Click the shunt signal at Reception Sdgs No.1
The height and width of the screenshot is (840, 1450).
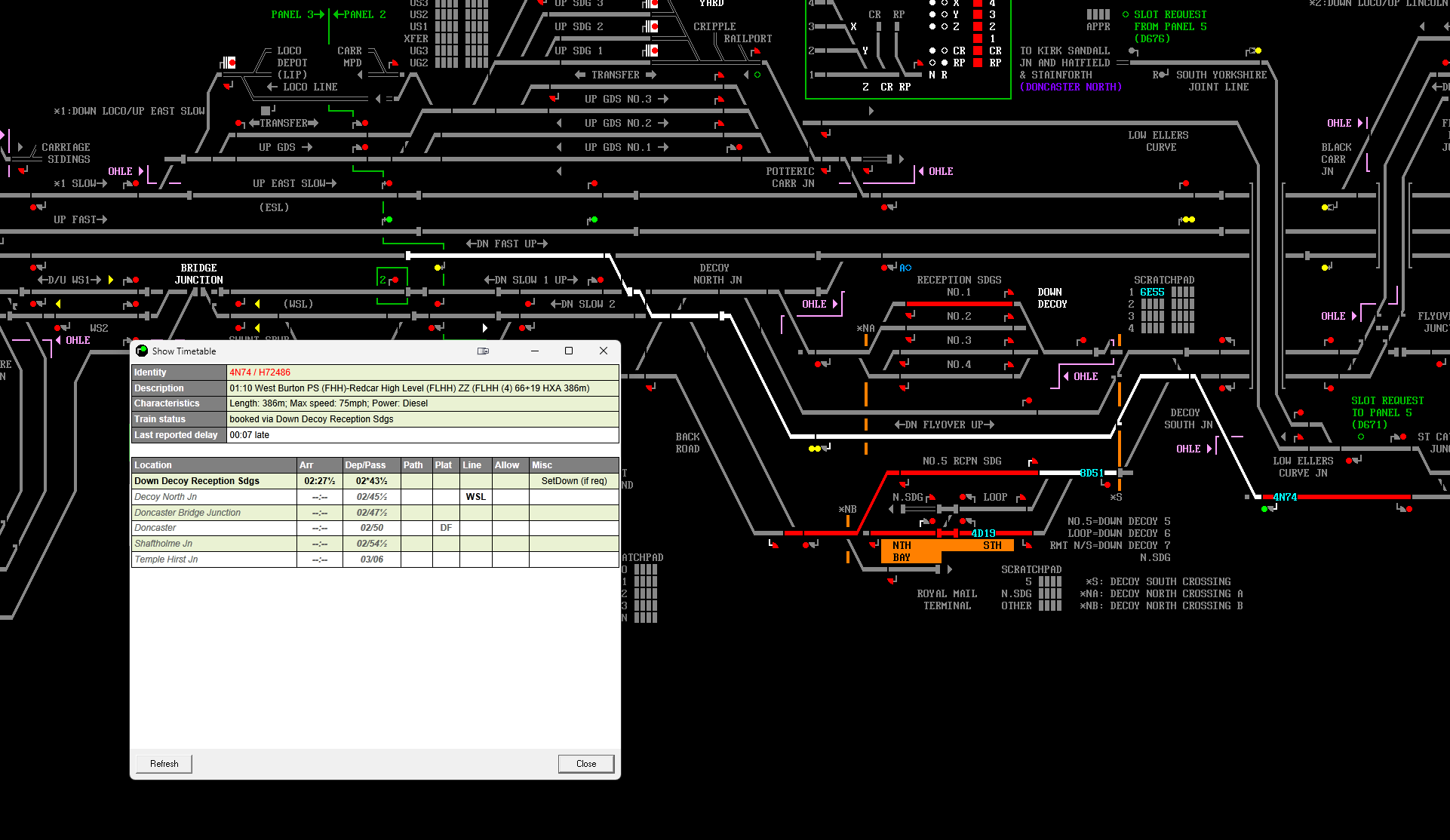point(1009,293)
